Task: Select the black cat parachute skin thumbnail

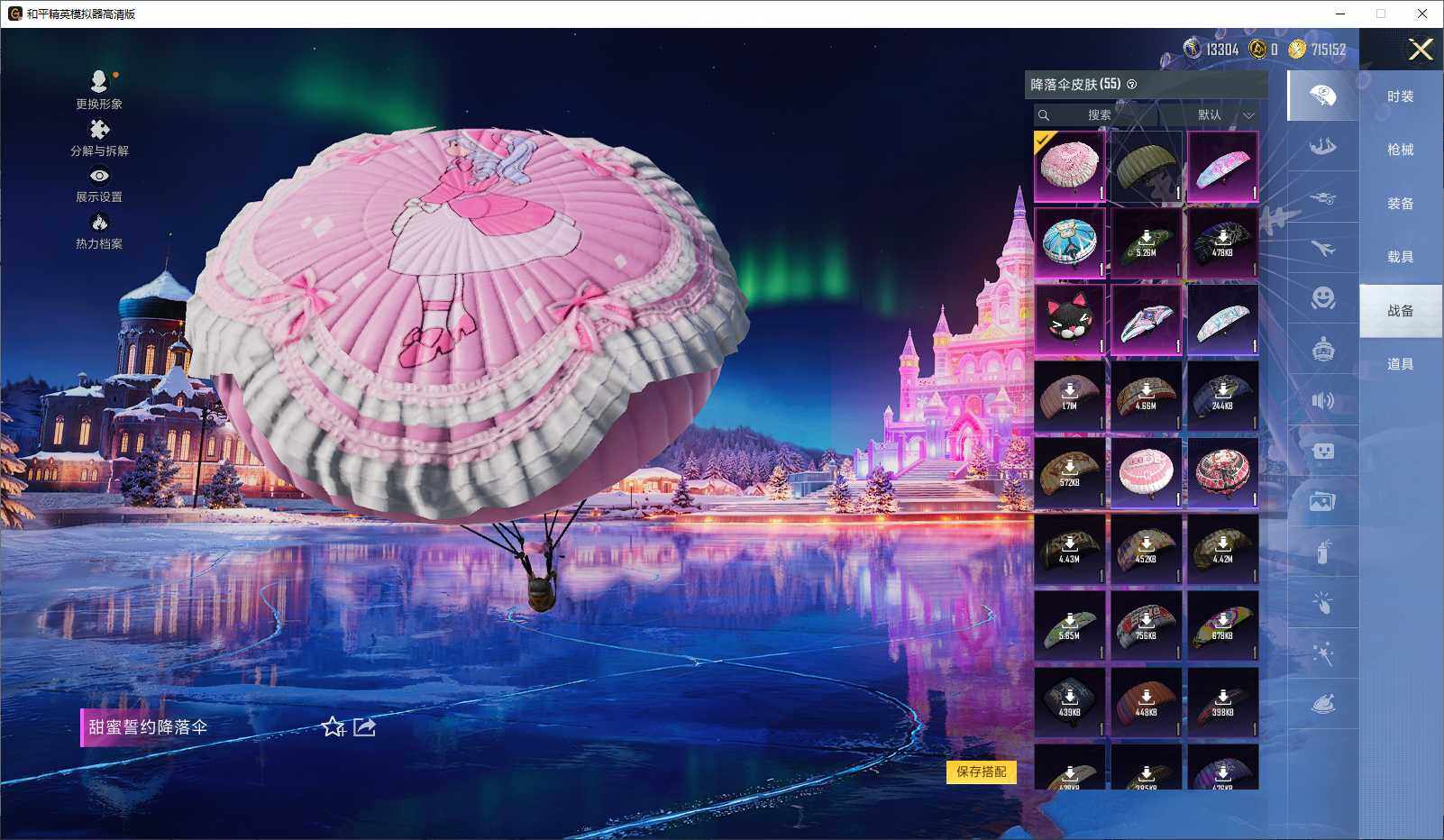Action: click(1069, 320)
